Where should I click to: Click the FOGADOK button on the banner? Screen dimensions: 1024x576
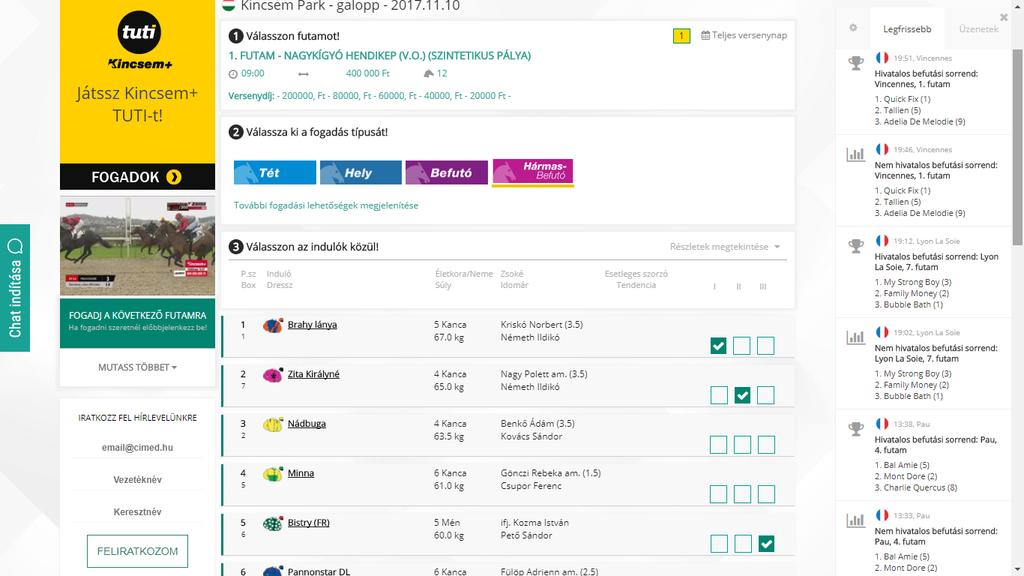[137, 177]
